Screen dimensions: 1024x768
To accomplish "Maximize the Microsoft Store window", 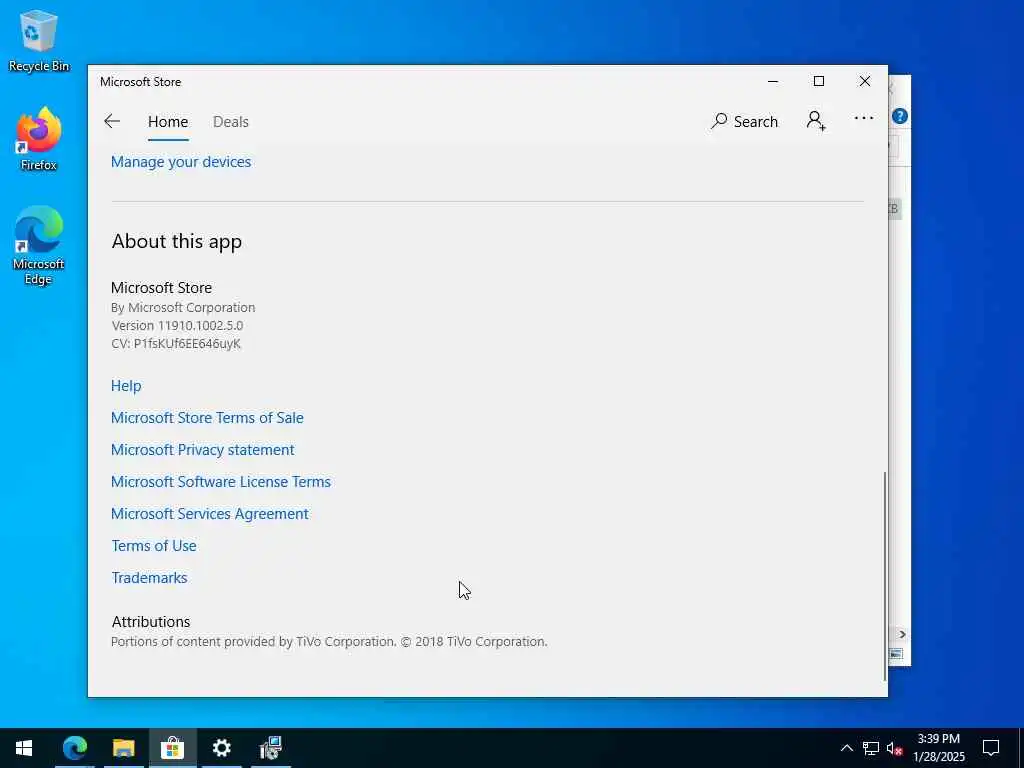I will [819, 81].
